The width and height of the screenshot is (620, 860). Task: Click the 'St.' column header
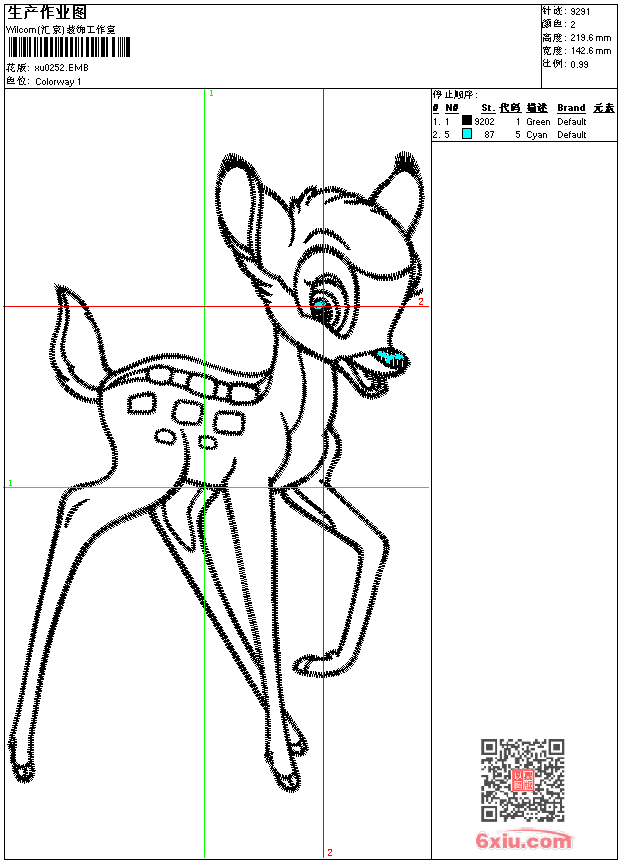488,108
